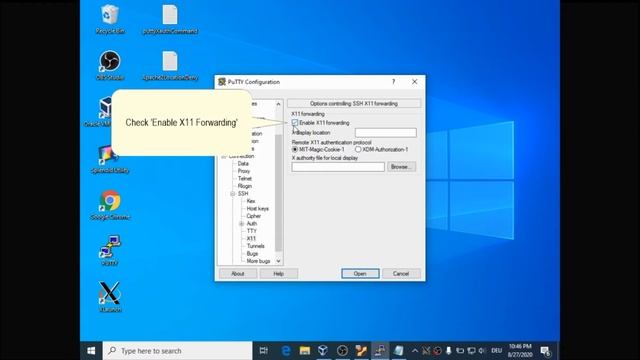The width and height of the screenshot is (640, 360).
Task: Click the taskbar search box
Action: (x=178, y=351)
